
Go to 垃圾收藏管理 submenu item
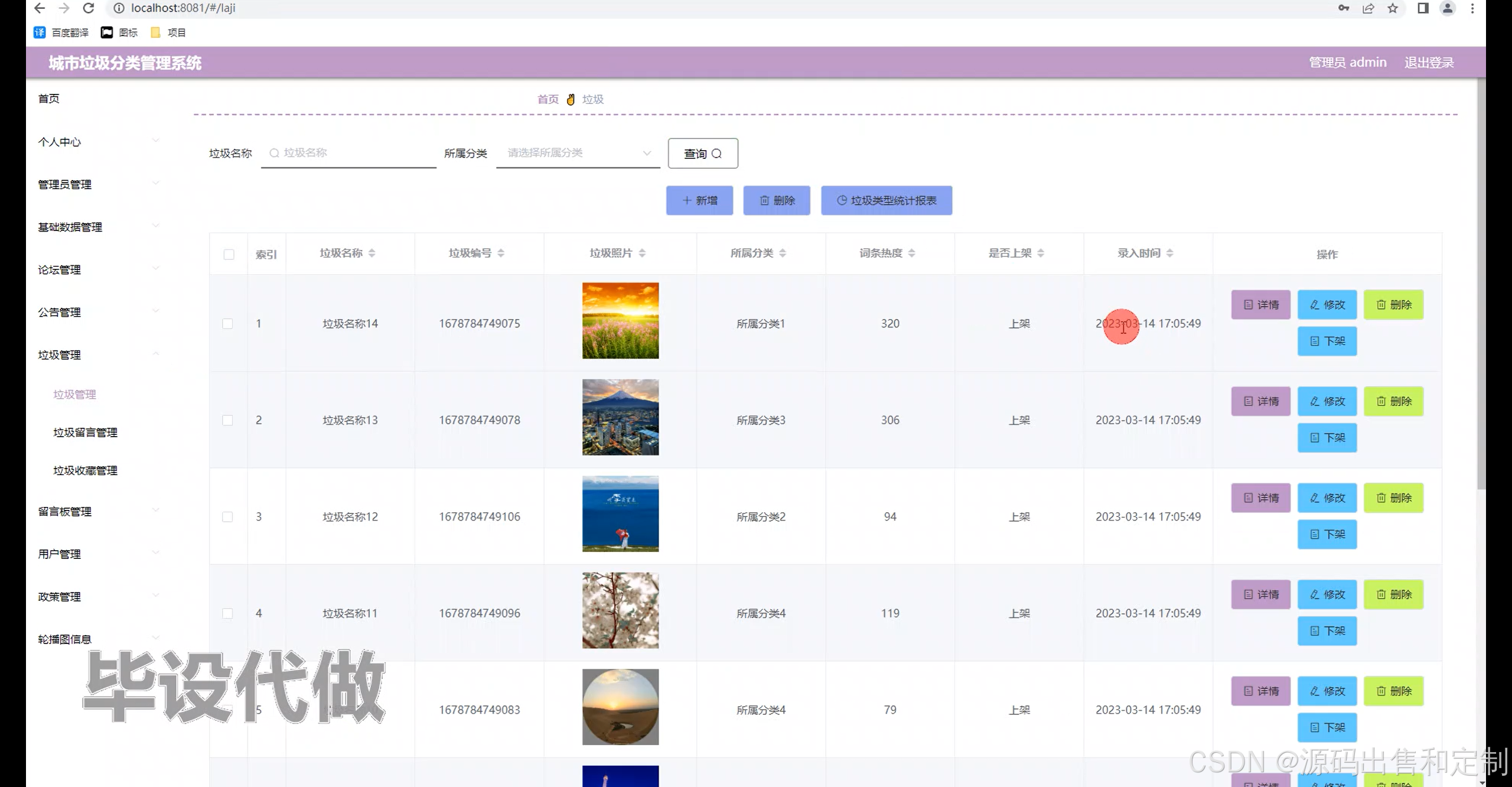pos(86,470)
